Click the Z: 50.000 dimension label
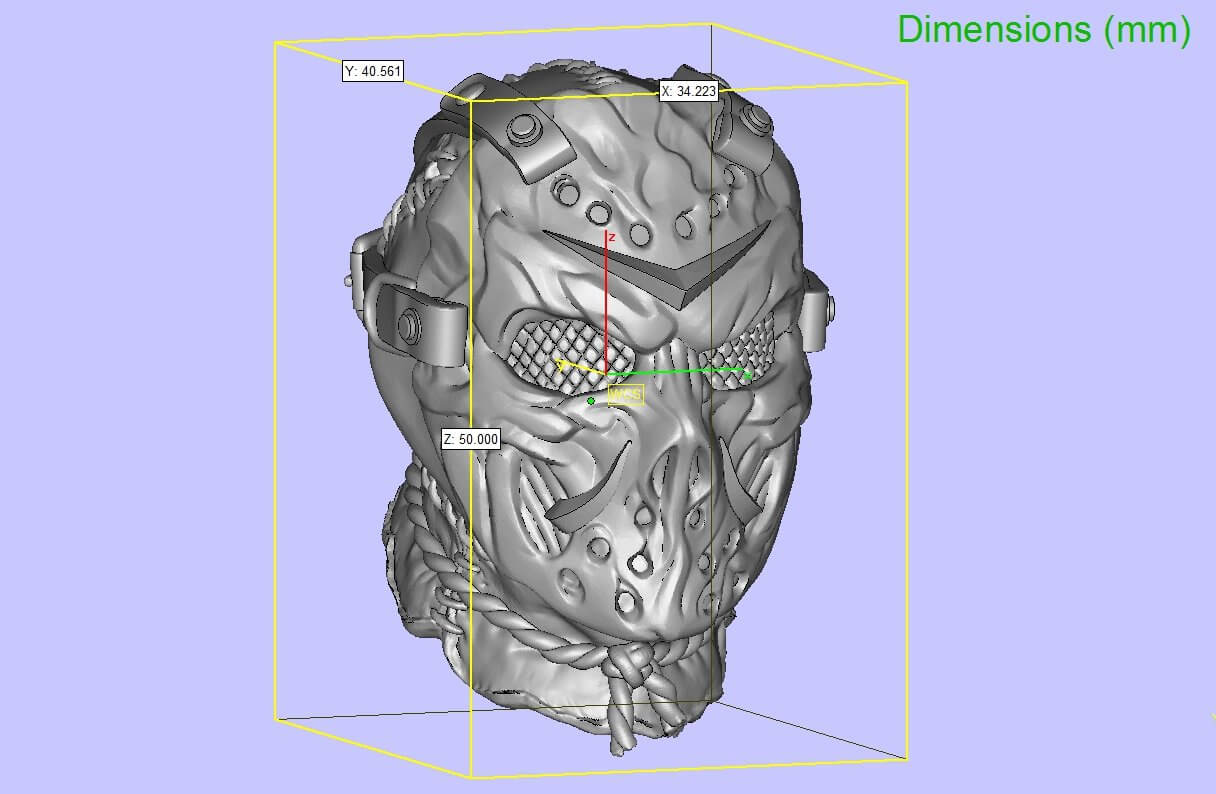Viewport: 1216px width, 794px height. click(x=470, y=439)
